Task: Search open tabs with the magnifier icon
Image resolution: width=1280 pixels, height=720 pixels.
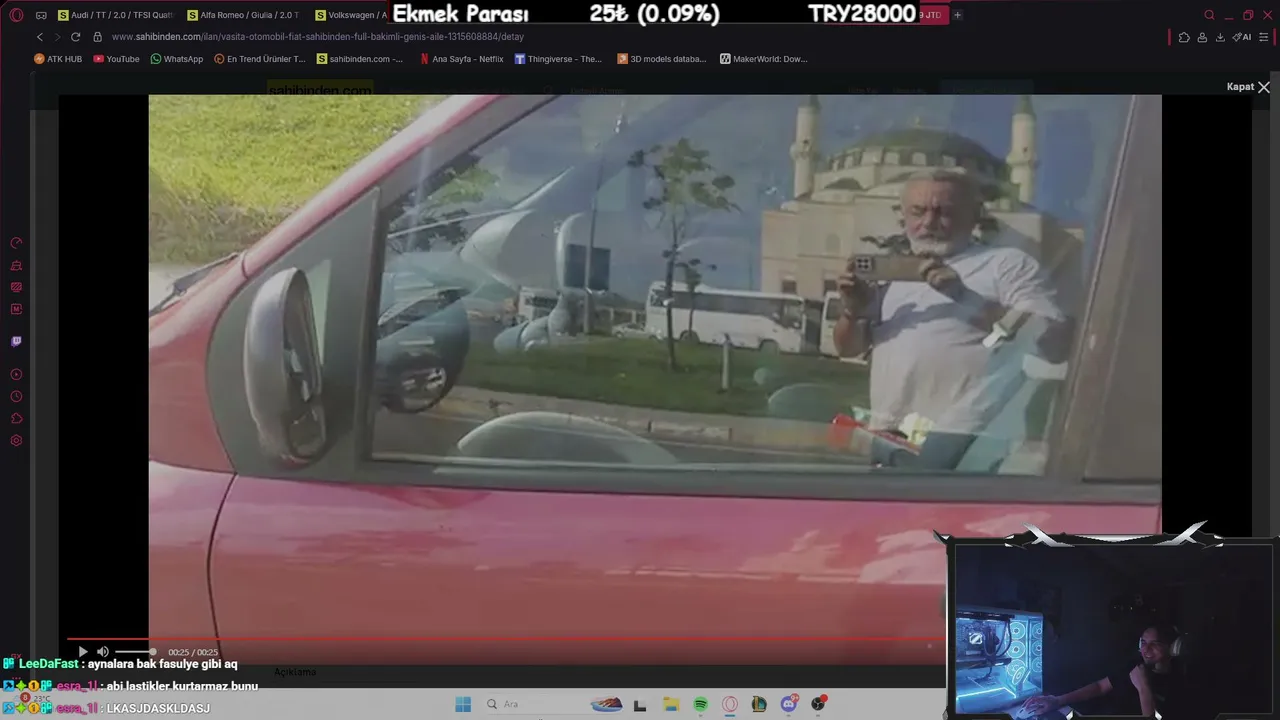Action: tap(1210, 15)
